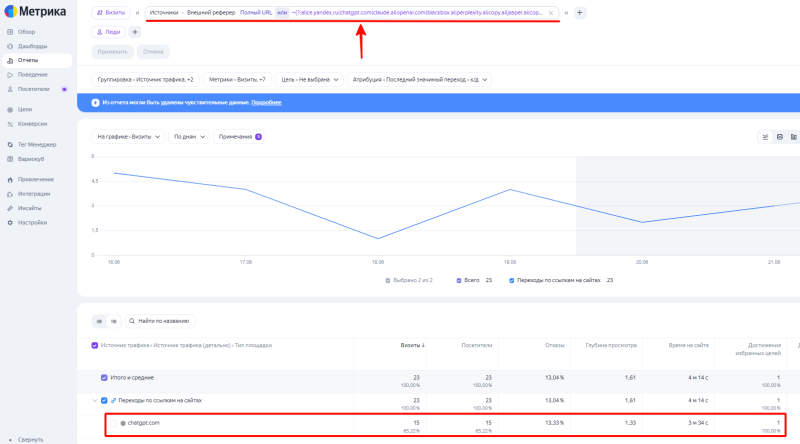Sort by Время на сайте column
The width and height of the screenshot is (800, 444).
(688, 346)
